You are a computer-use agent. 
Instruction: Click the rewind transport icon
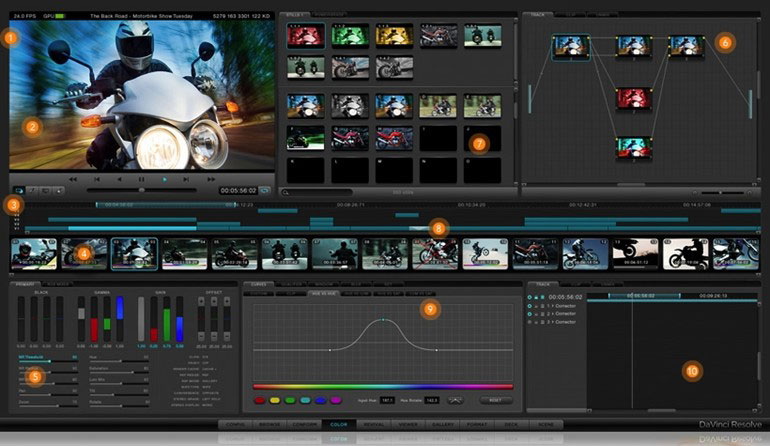pyautogui.click(x=72, y=179)
